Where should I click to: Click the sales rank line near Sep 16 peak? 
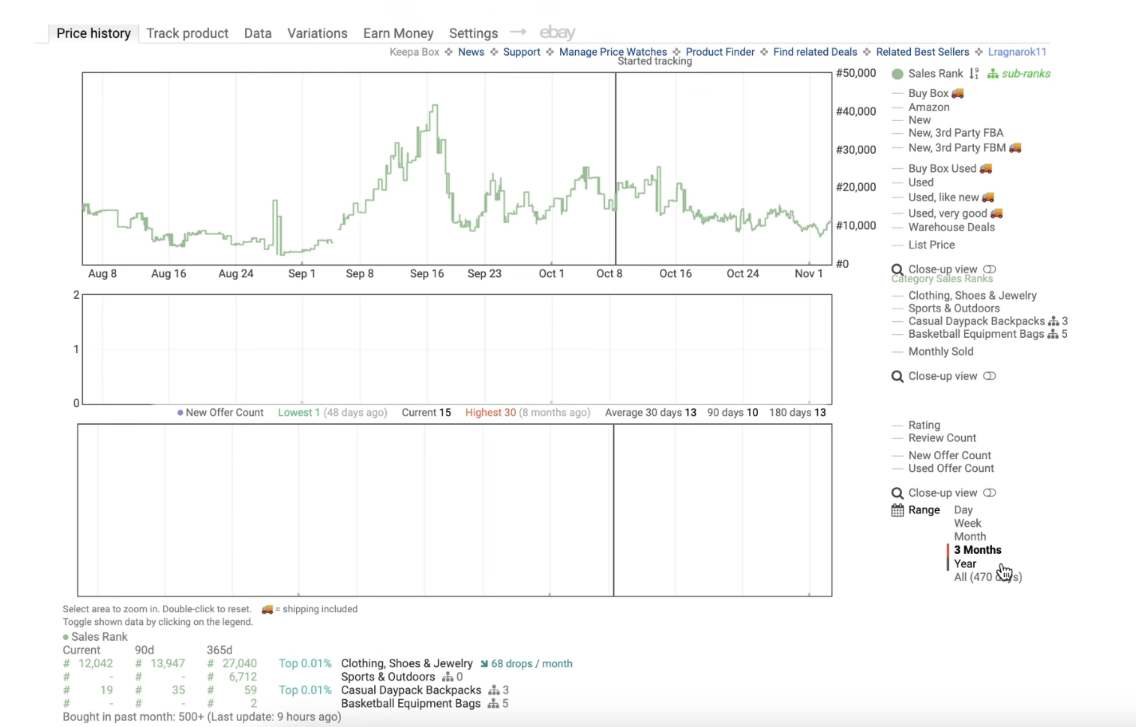(435, 107)
